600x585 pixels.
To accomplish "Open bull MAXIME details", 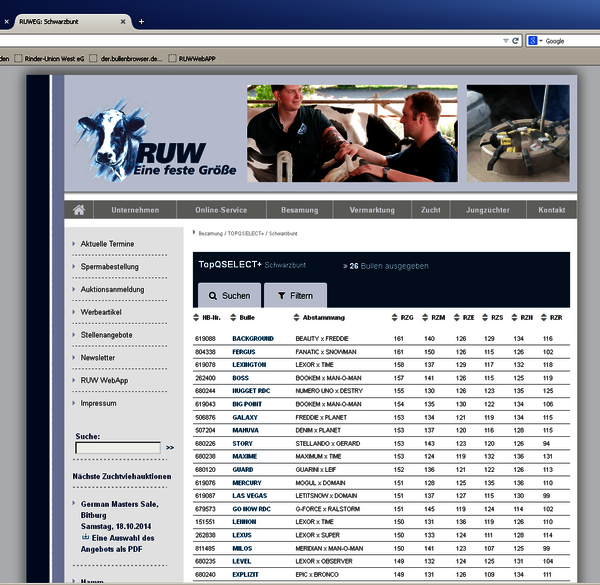I will coord(245,456).
